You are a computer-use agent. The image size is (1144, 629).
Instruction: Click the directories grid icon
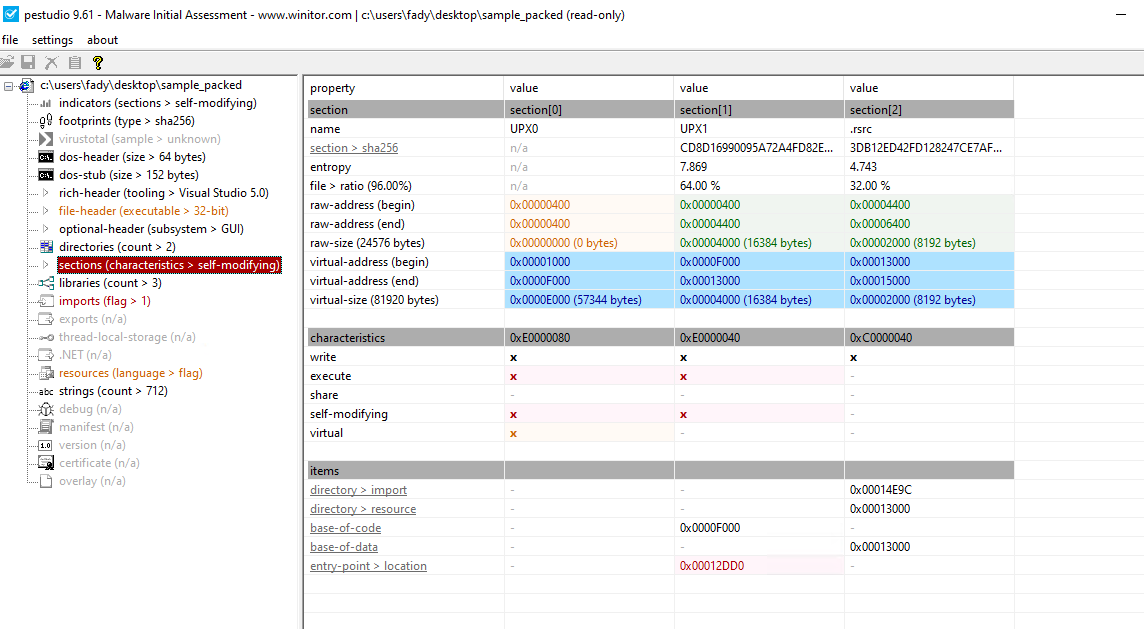46,247
